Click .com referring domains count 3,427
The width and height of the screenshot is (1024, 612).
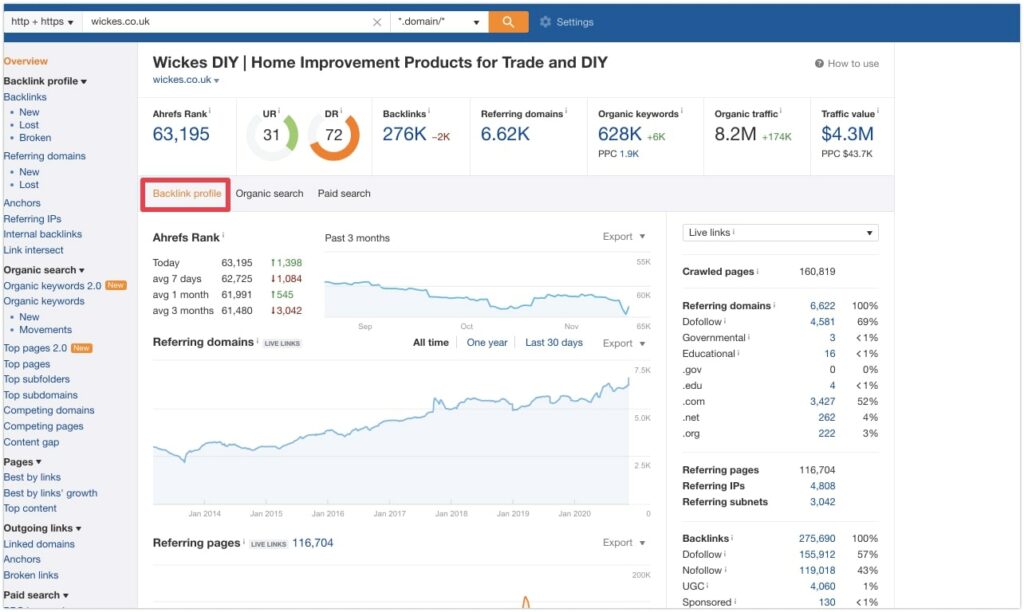pos(822,402)
